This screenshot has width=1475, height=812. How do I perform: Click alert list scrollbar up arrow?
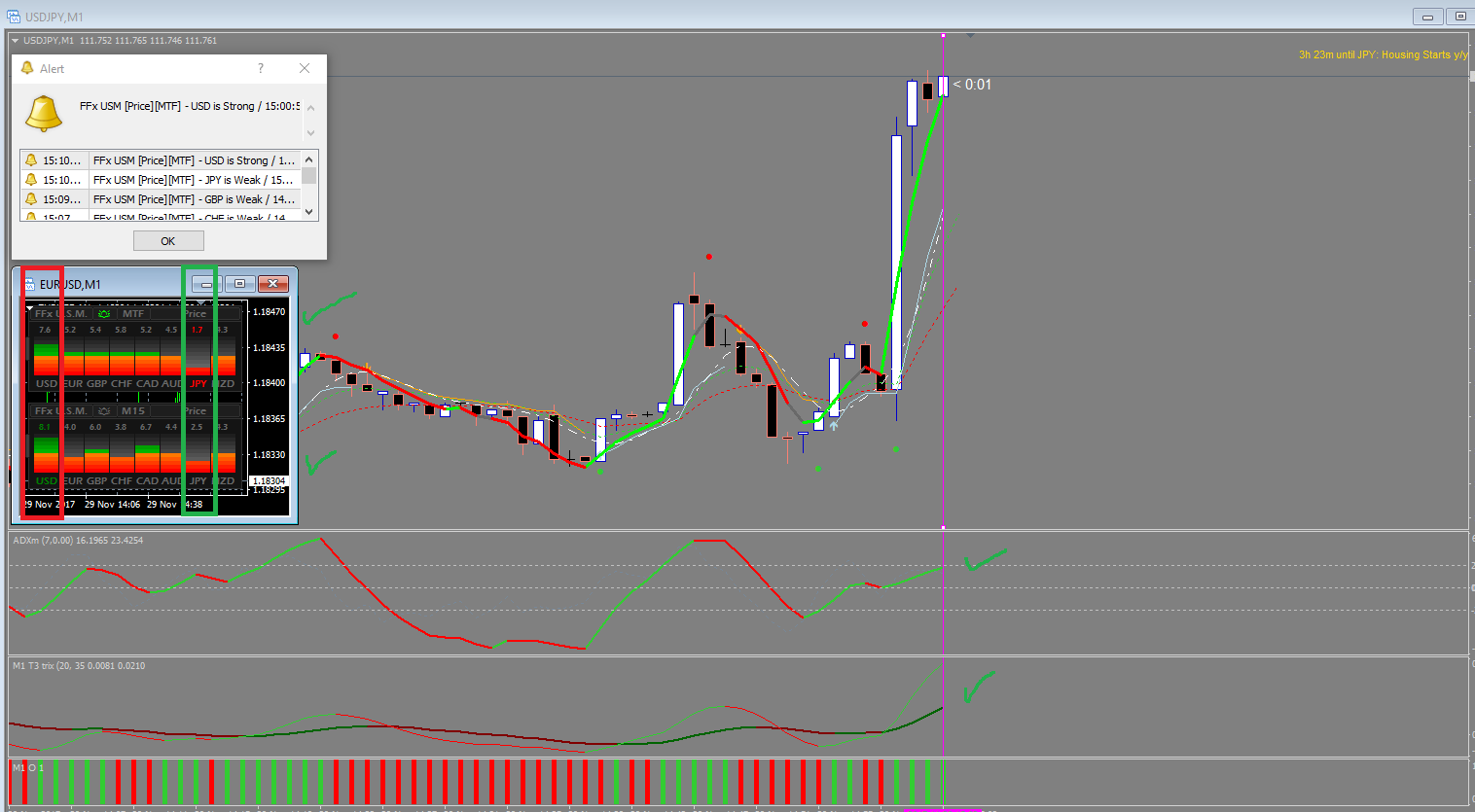[309, 159]
